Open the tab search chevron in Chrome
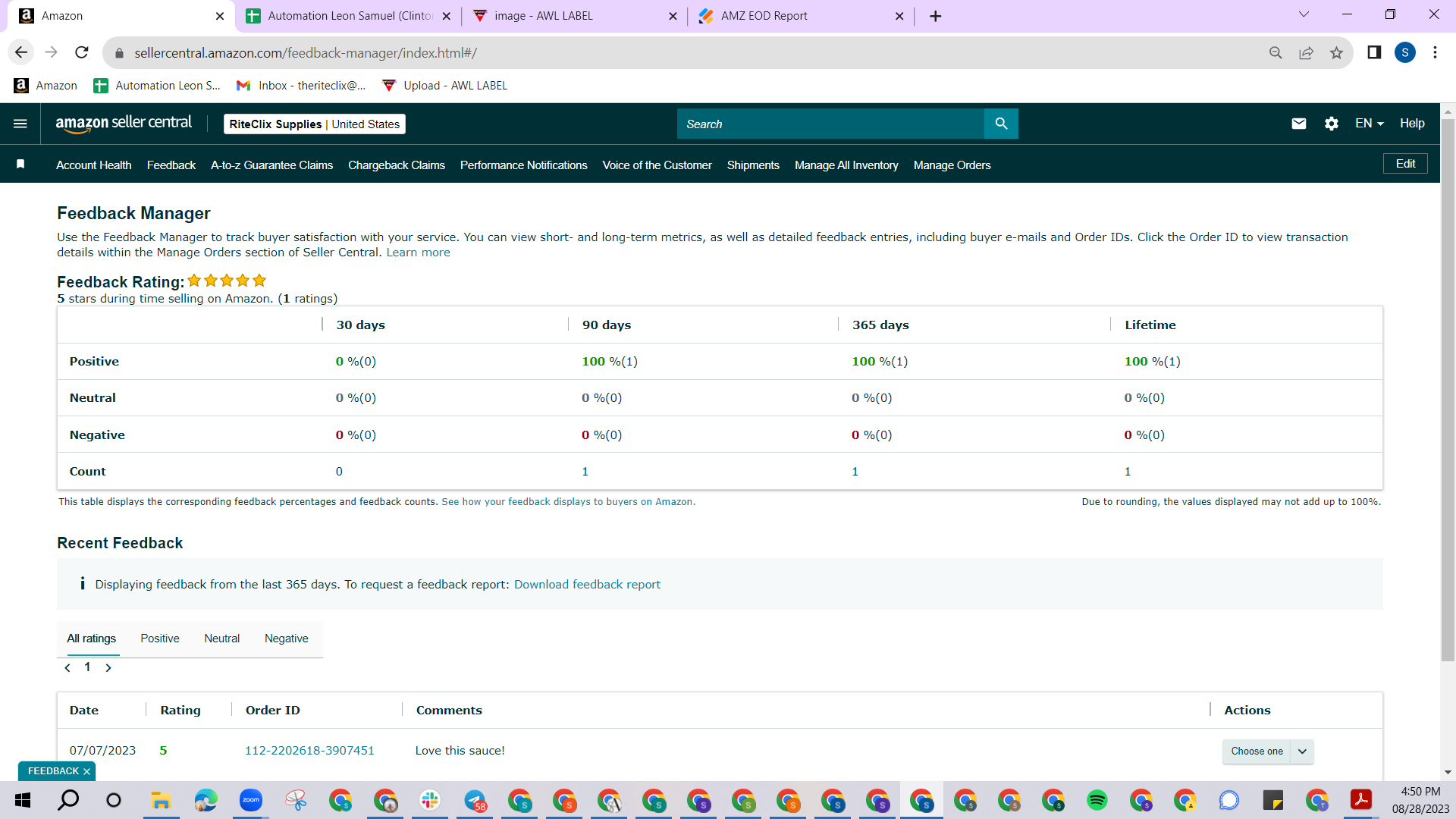The height and width of the screenshot is (819, 1456). pos(1304,14)
